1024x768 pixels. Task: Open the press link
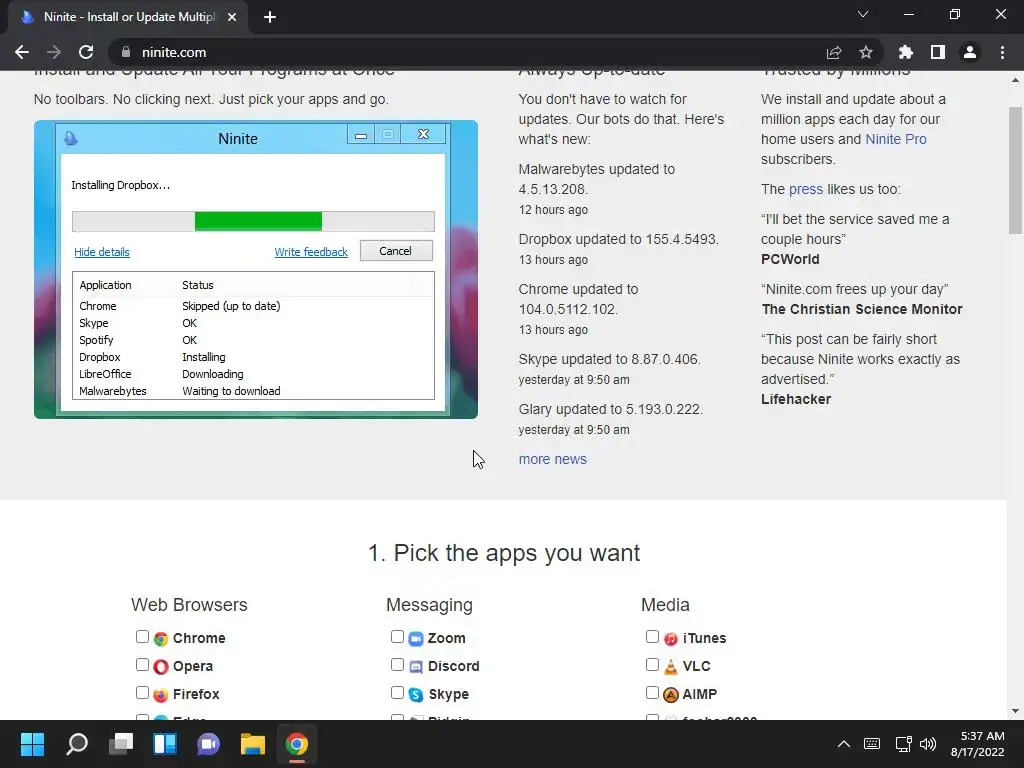click(x=806, y=189)
